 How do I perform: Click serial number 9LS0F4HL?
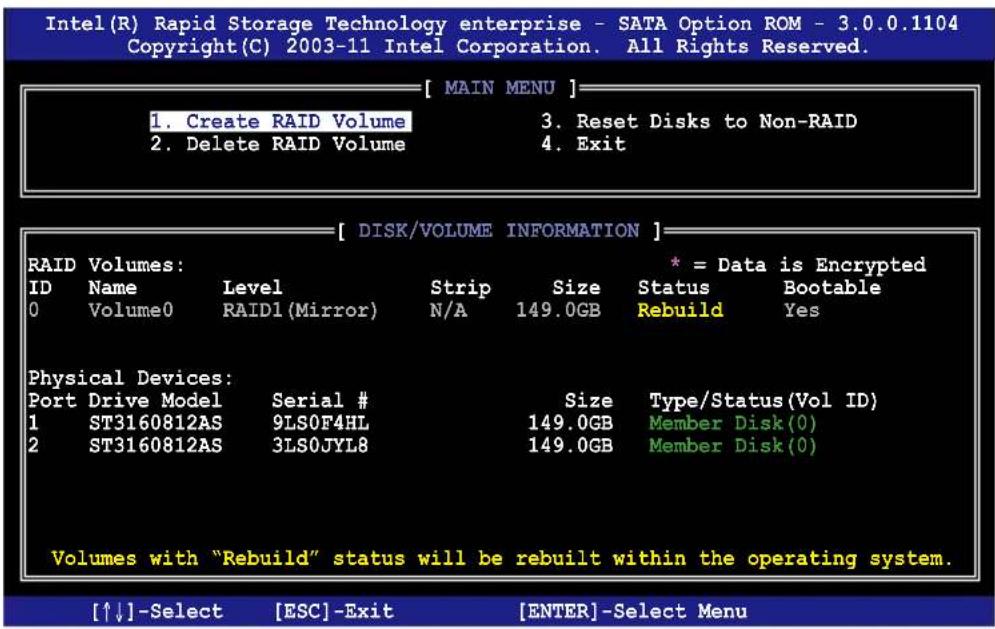tap(320, 423)
